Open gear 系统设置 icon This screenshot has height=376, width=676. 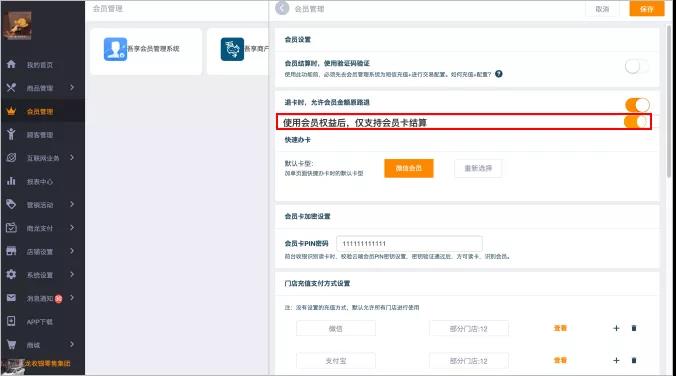point(11,274)
